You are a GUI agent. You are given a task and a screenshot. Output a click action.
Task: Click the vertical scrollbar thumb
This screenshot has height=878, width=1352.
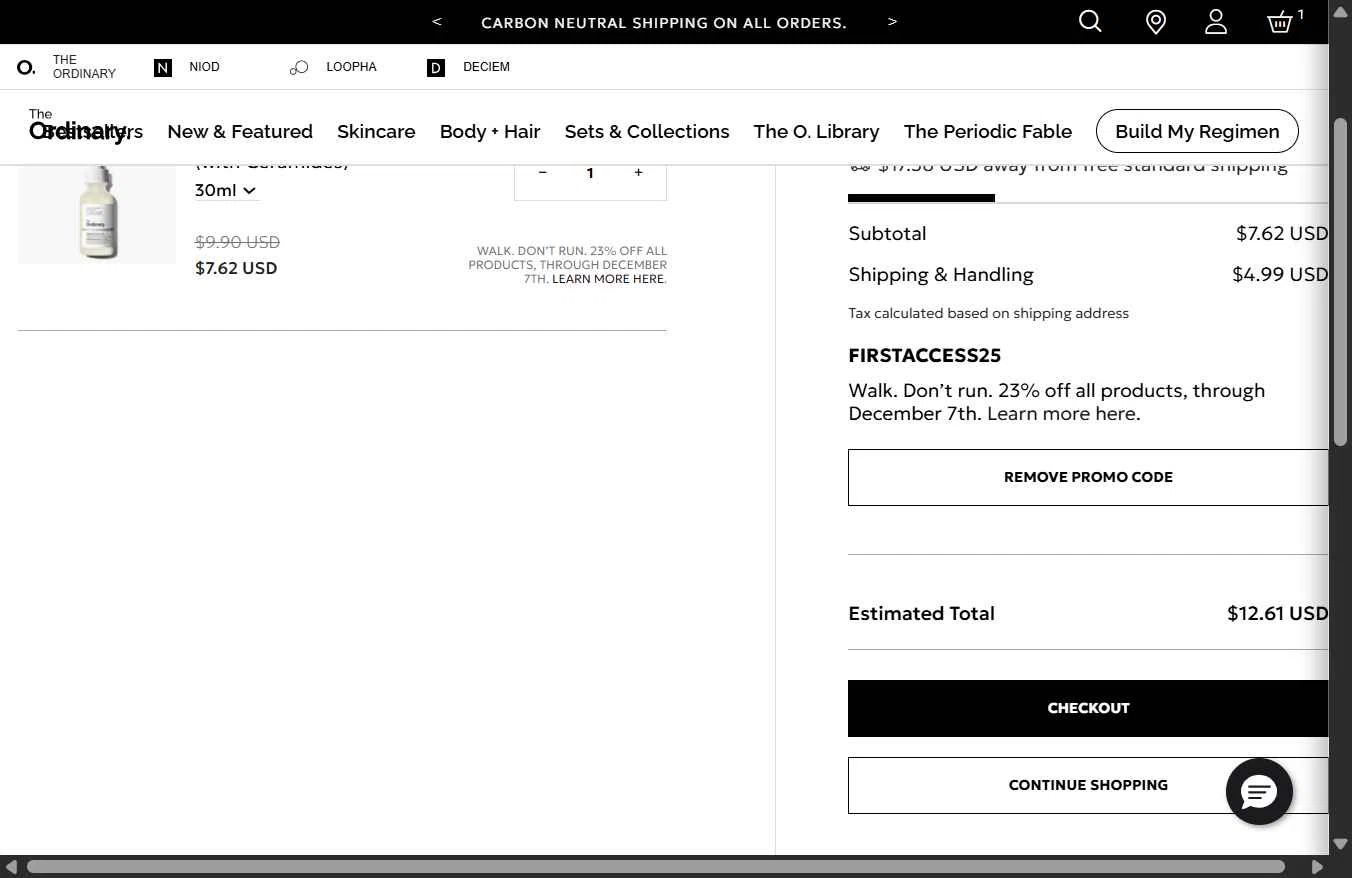point(1340,282)
